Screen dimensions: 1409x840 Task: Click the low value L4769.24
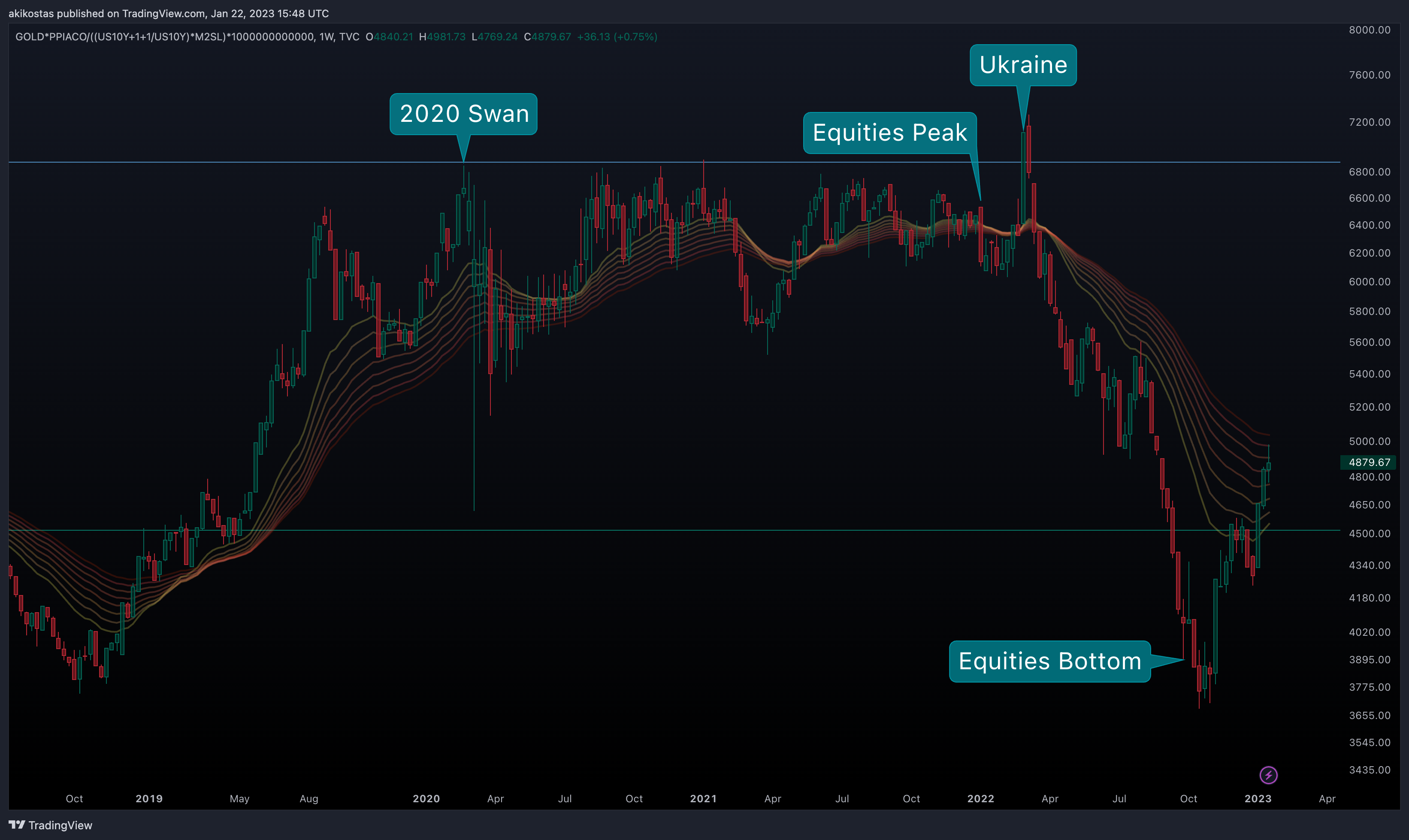(x=494, y=37)
